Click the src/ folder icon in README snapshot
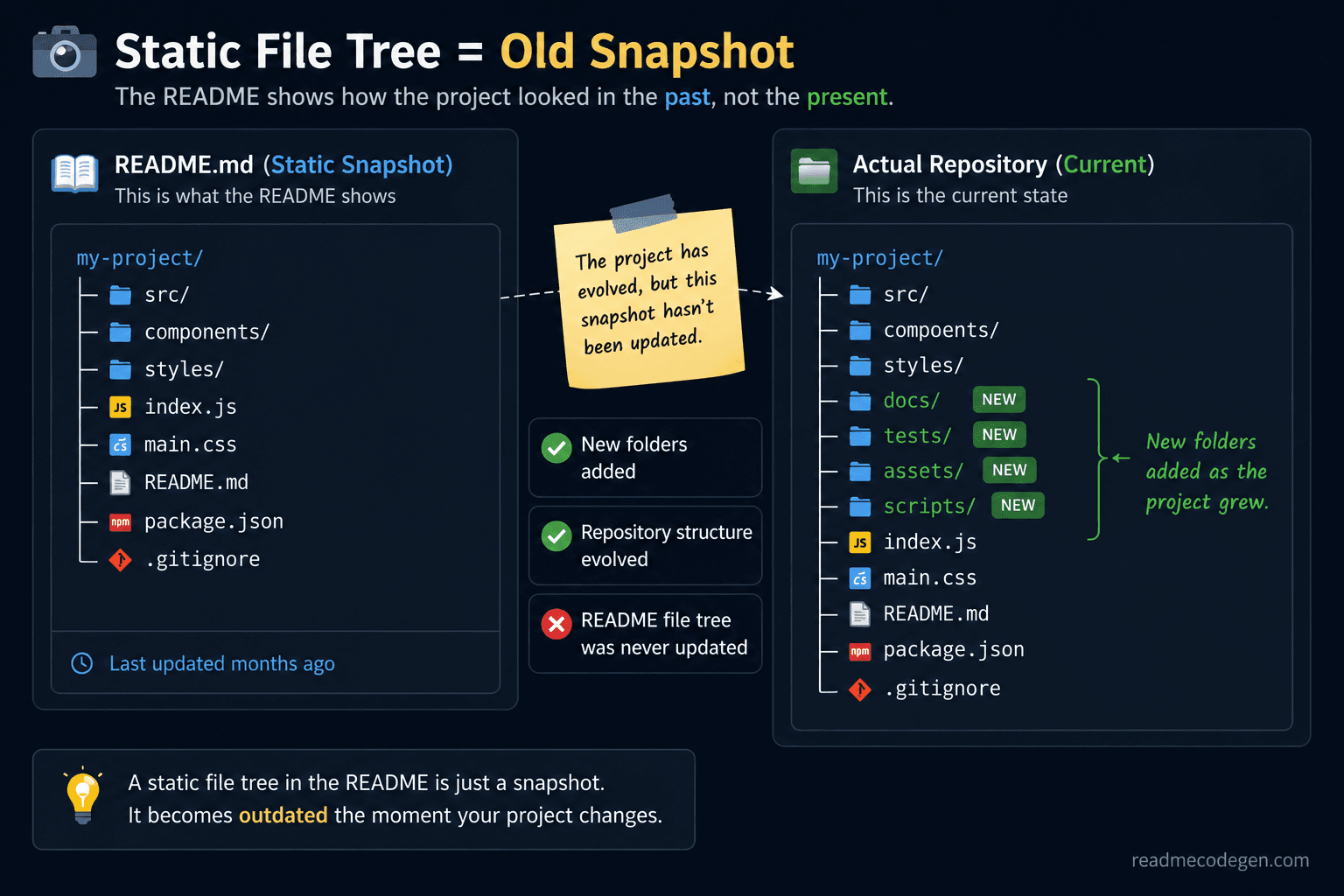1344x896 pixels. click(121, 295)
